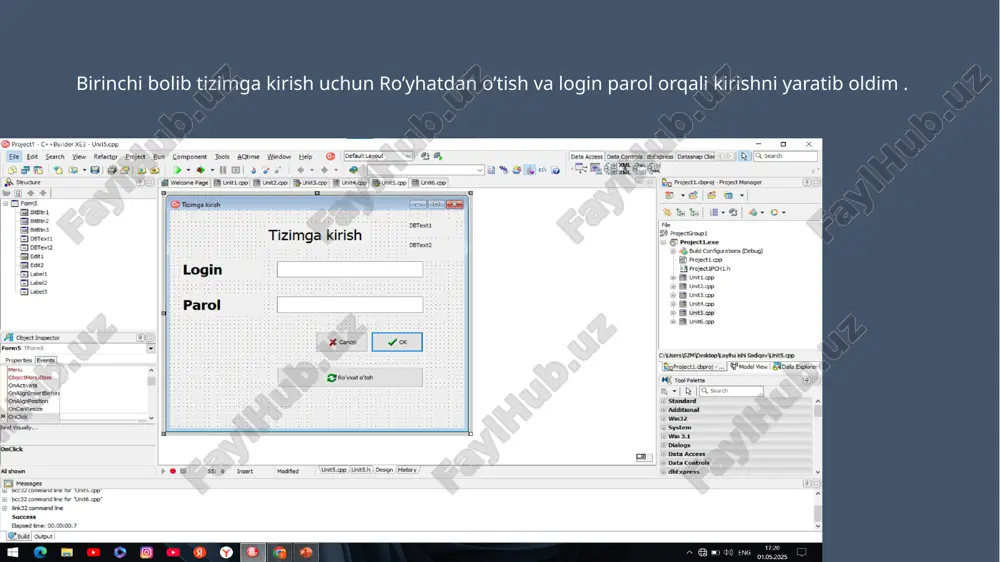Switch to the Design tab at editor bottom
The width and height of the screenshot is (1000, 562).
[384, 470]
